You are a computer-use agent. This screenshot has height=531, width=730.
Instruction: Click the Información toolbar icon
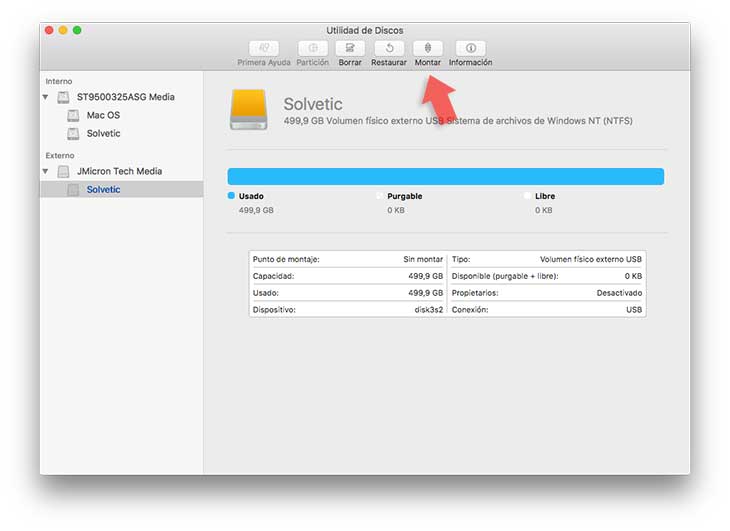click(x=471, y=48)
